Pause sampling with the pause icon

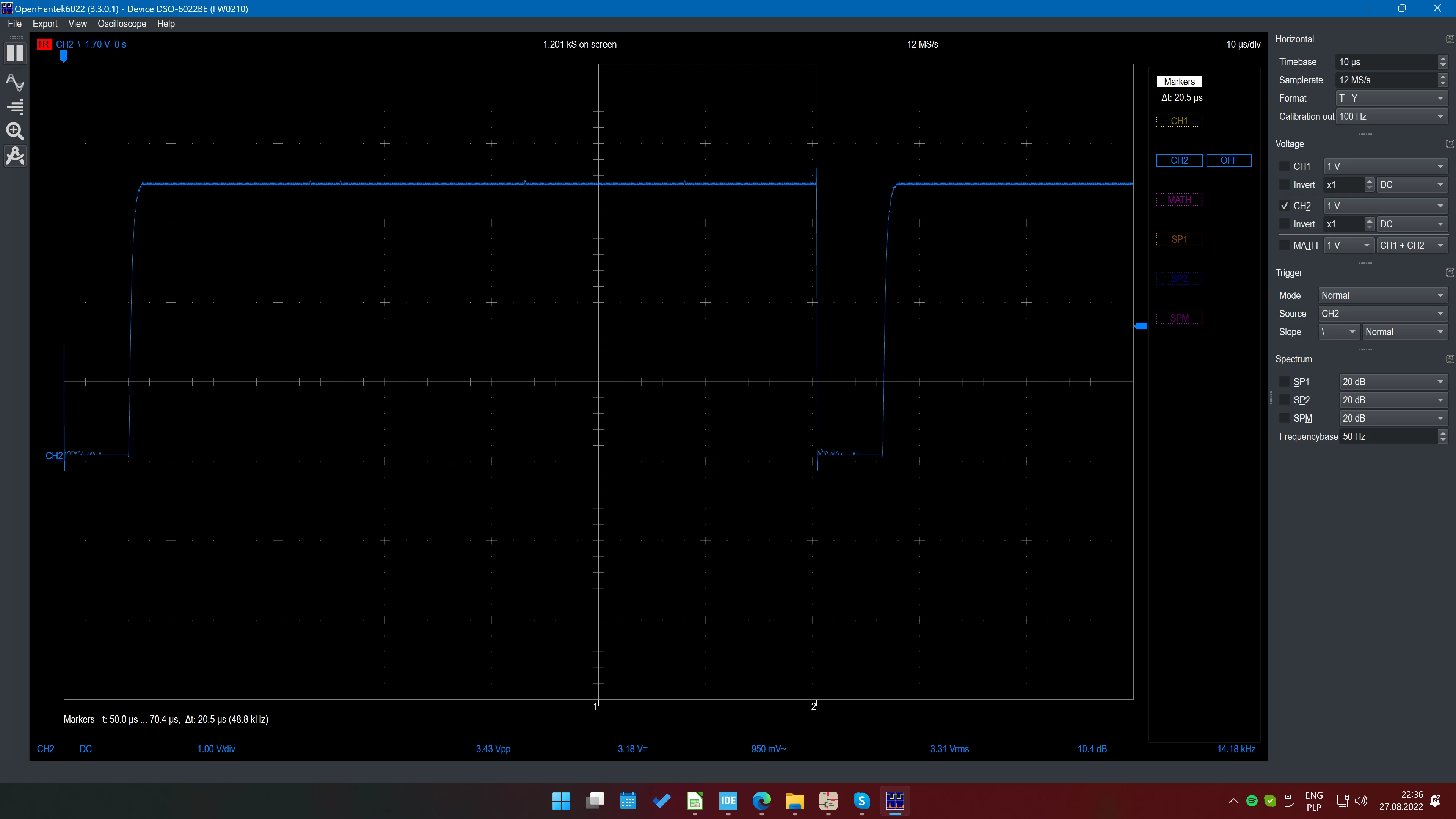point(15,53)
